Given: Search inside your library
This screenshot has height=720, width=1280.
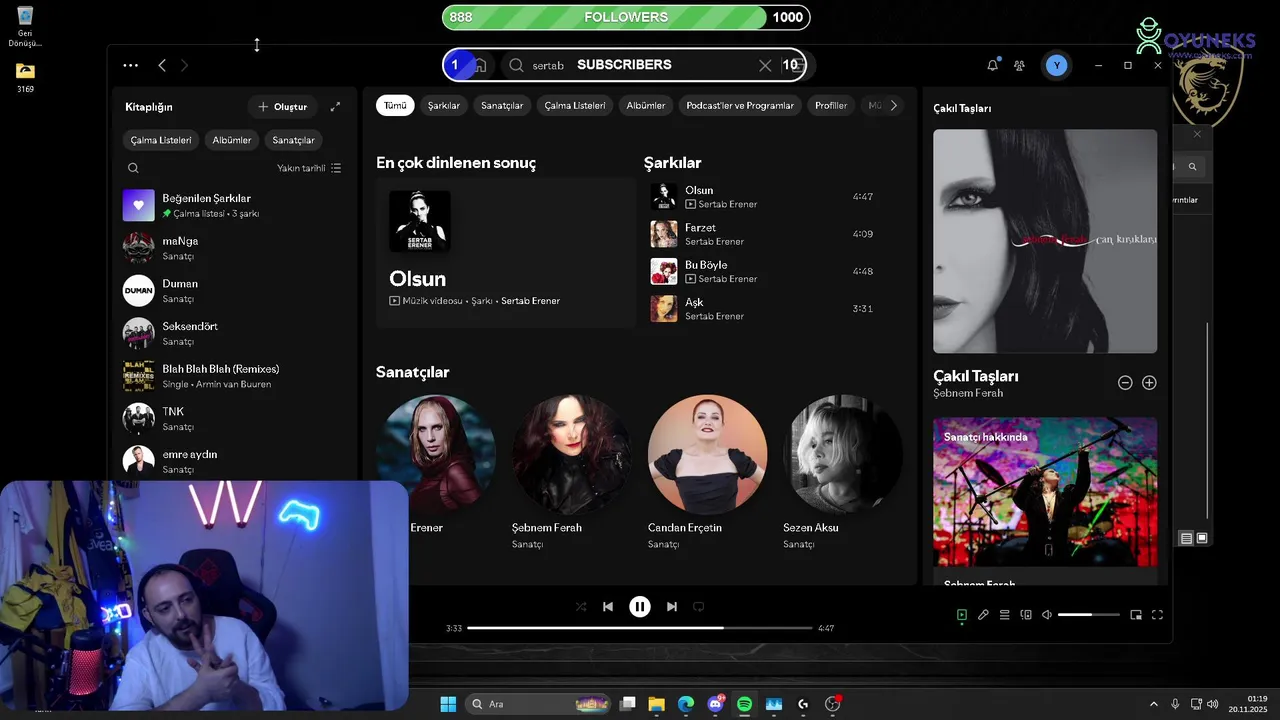Looking at the screenshot, I should tap(133, 168).
